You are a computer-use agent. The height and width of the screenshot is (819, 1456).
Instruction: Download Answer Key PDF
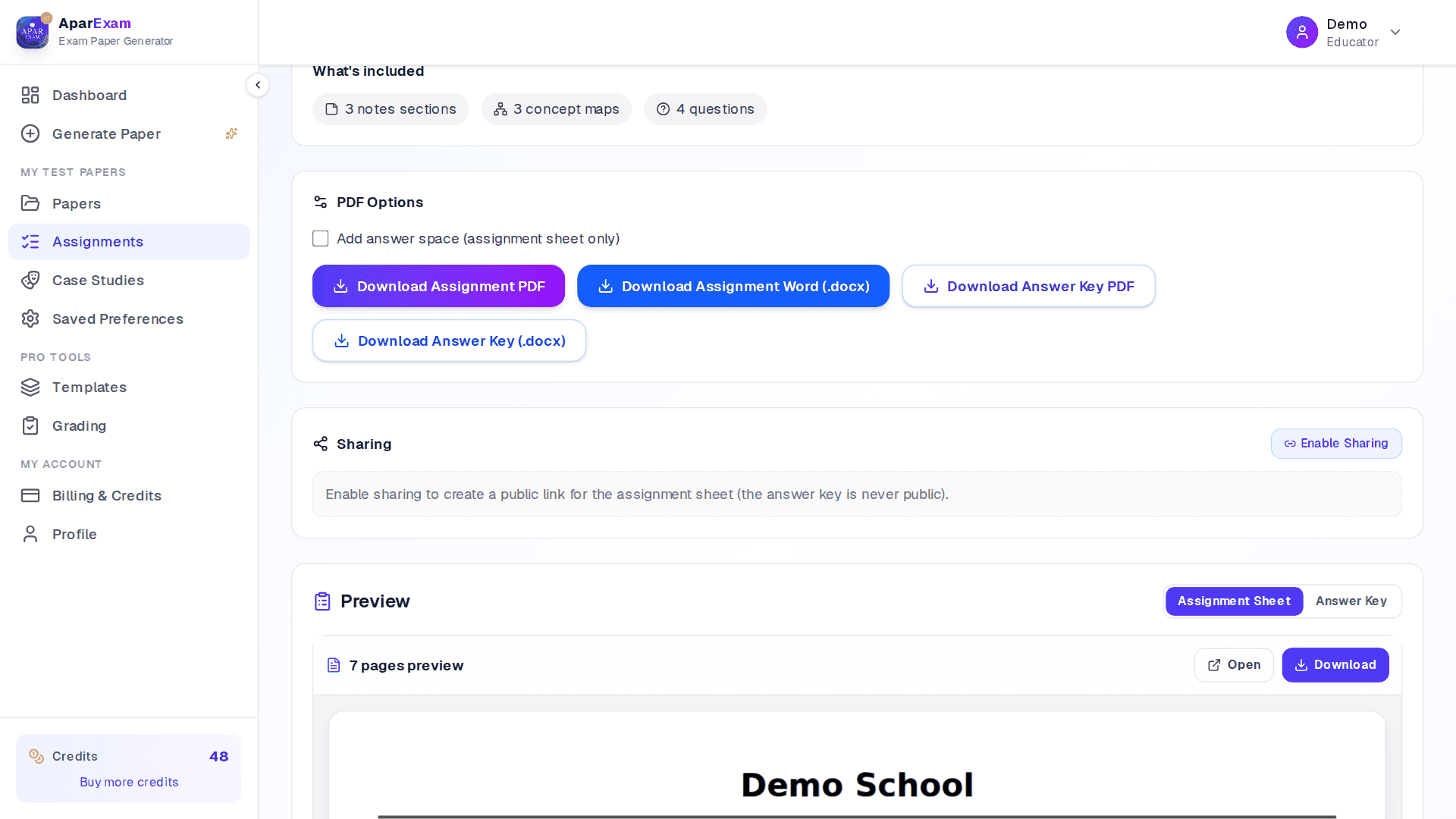click(x=1028, y=286)
